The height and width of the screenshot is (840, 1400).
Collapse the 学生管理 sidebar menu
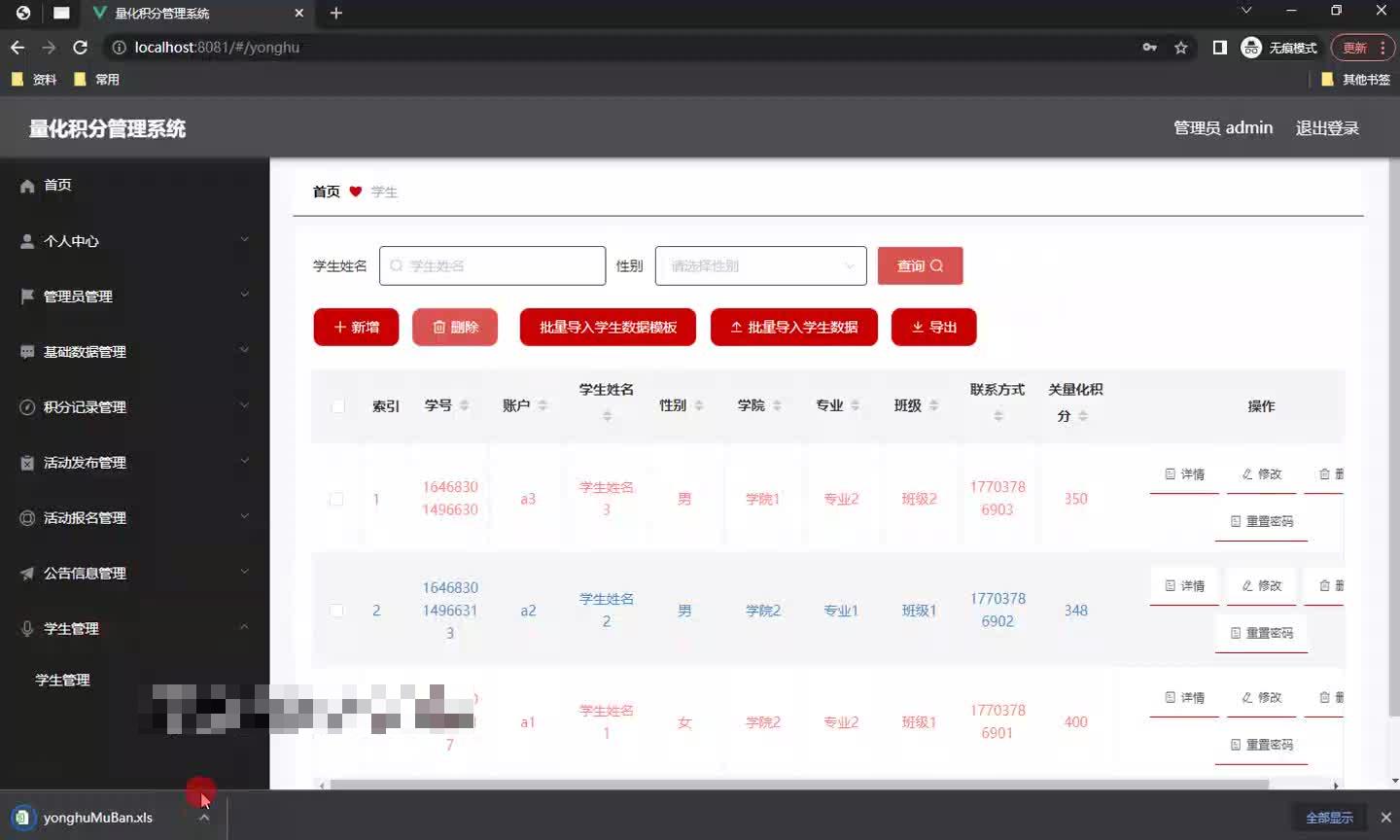[134, 628]
